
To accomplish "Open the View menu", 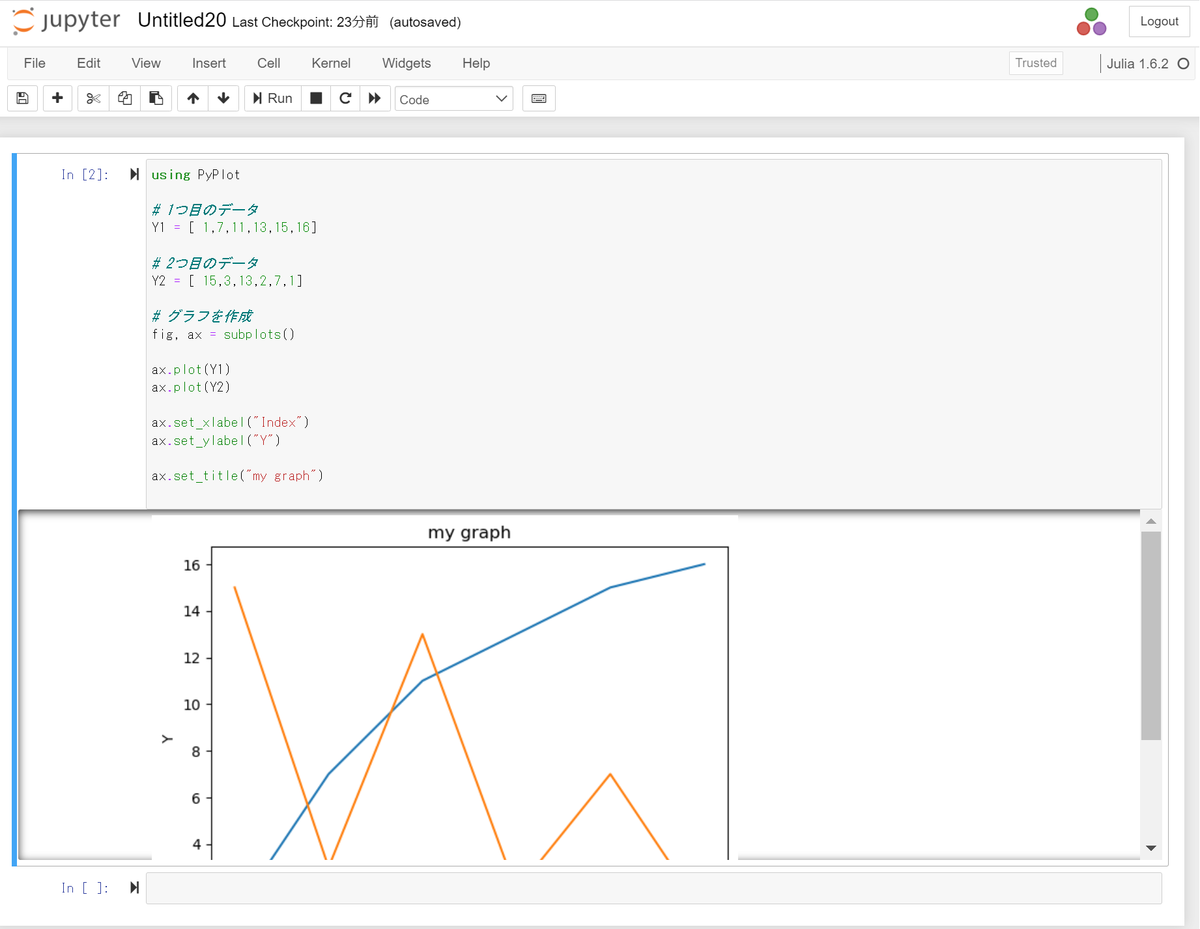I will pyautogui.click(x=146, y=63).
